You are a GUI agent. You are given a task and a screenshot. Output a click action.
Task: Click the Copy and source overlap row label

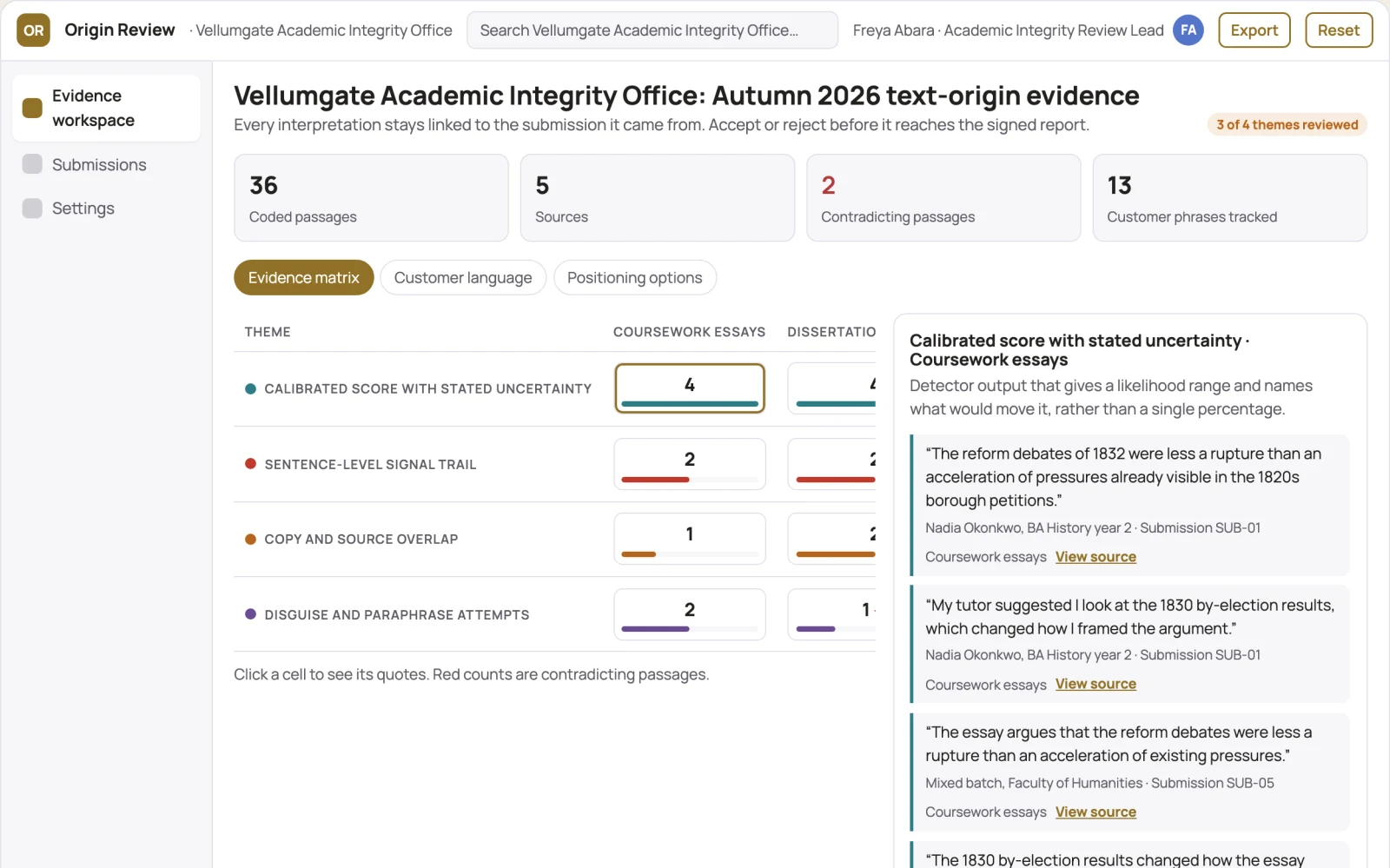[361, 540]
